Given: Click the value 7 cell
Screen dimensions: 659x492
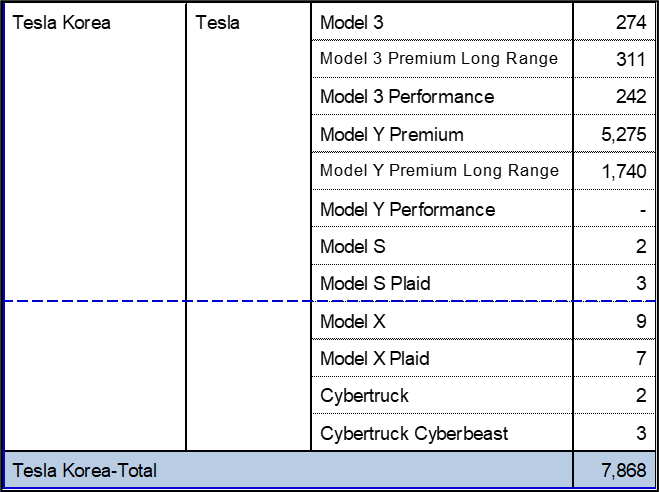Looking at the screenshot, I should pos(614,358).
